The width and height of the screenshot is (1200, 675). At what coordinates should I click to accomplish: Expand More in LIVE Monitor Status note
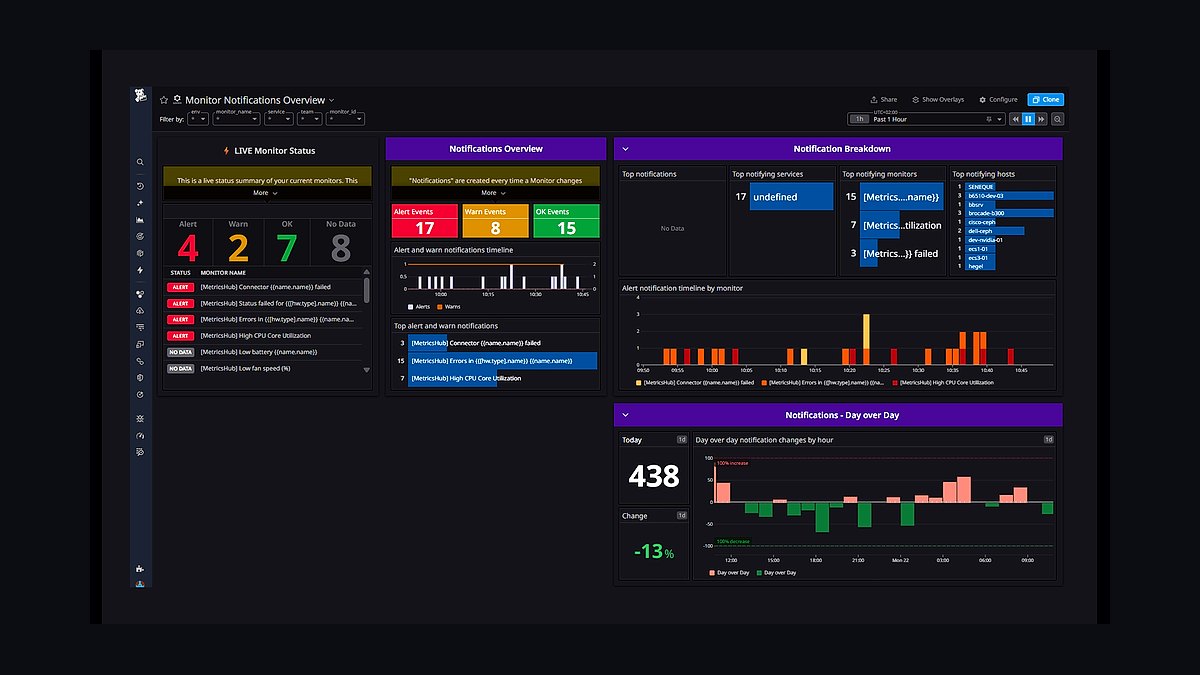coord(265,193)
